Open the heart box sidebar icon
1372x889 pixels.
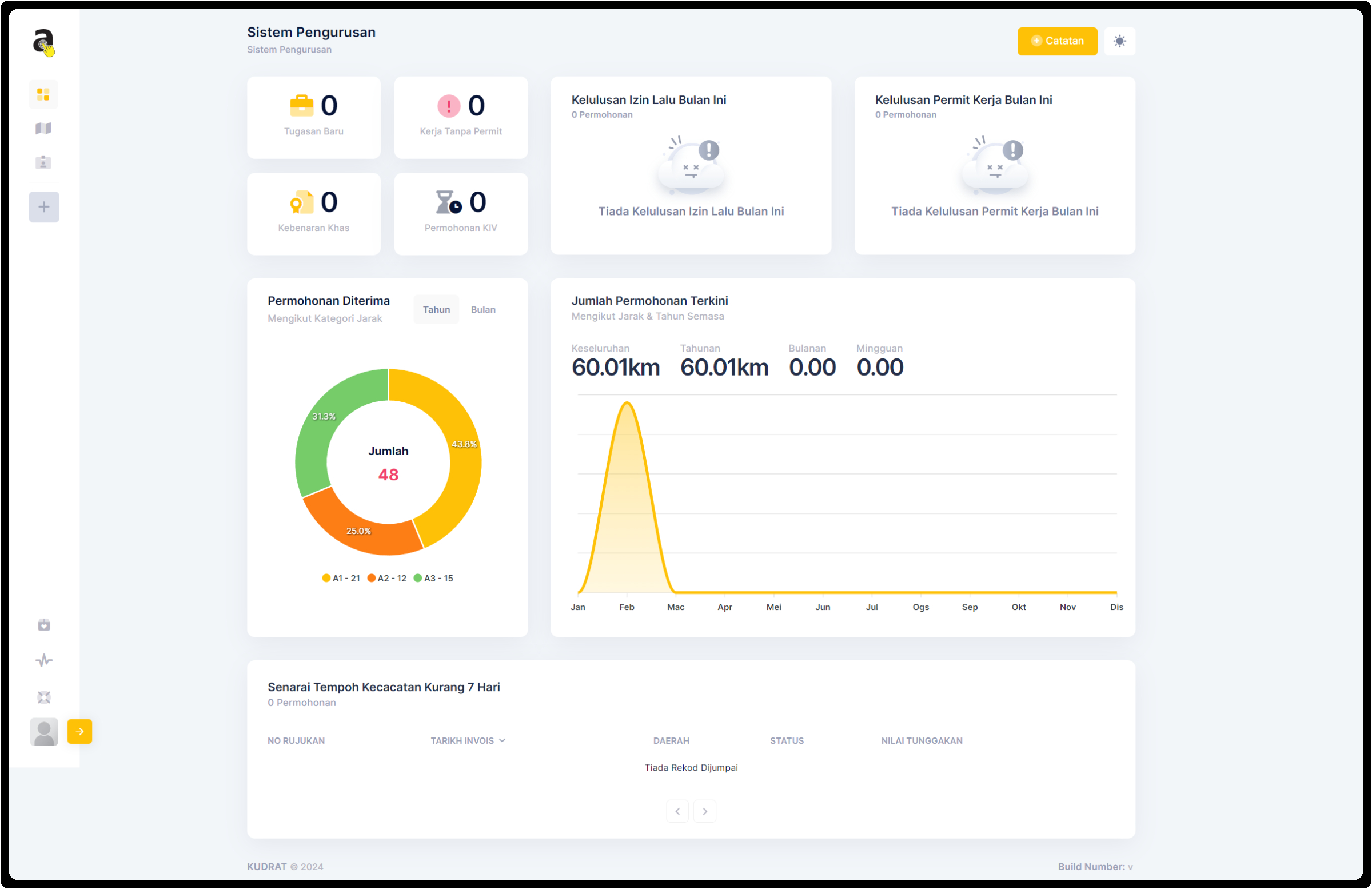pos(44,625)
